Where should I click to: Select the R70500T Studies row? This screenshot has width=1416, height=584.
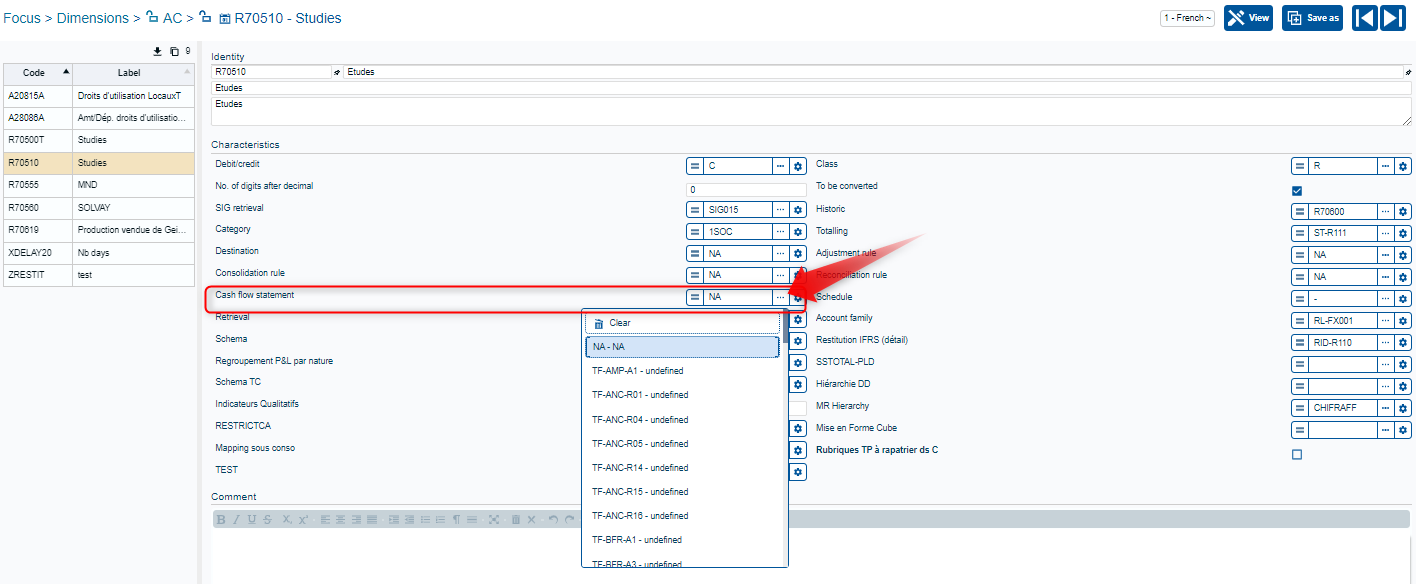tap(99, 140)
